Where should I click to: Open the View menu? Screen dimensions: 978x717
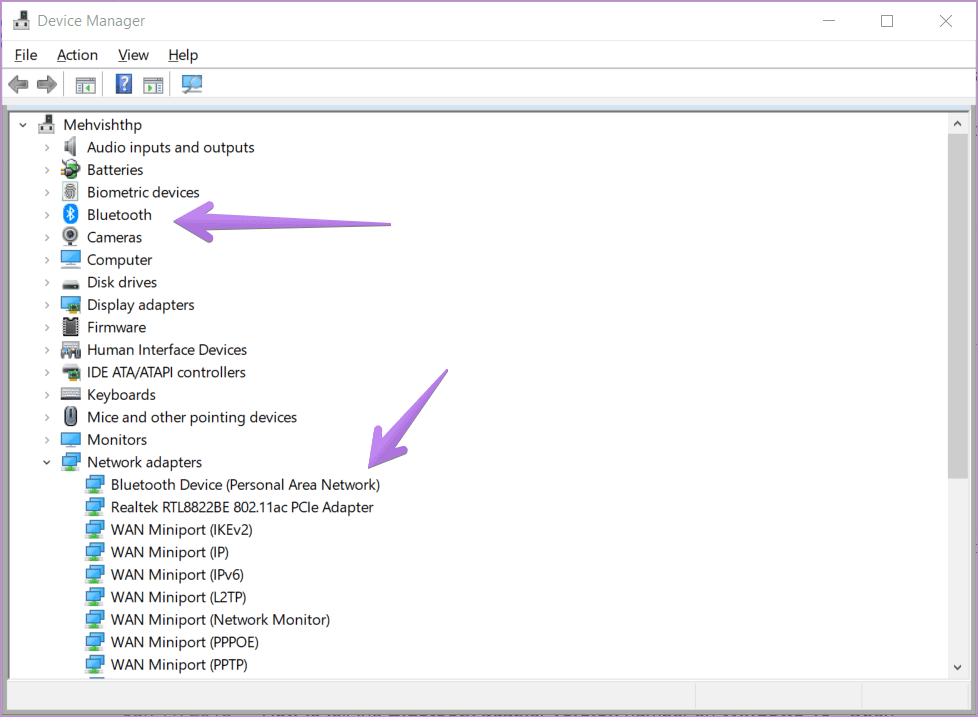point(133,55)
